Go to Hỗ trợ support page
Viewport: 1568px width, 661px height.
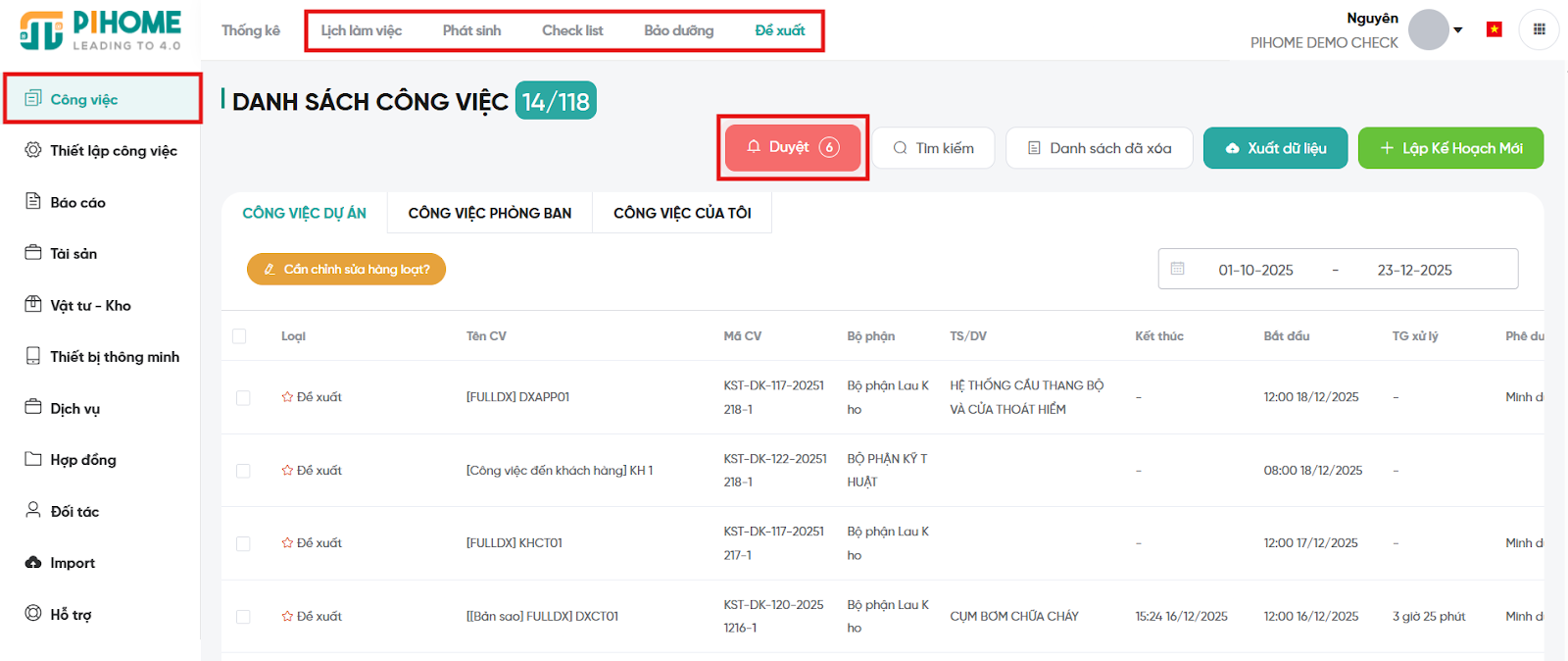pyautogui.click(x=71, y=615)
